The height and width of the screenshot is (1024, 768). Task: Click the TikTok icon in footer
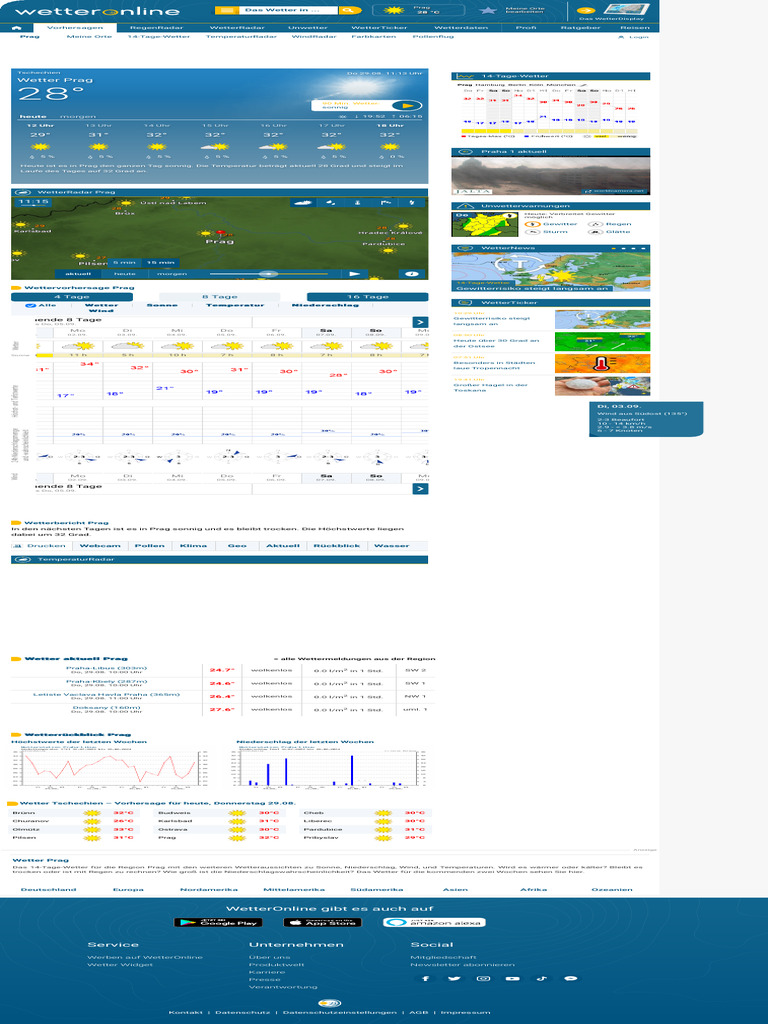pos(541,978)
